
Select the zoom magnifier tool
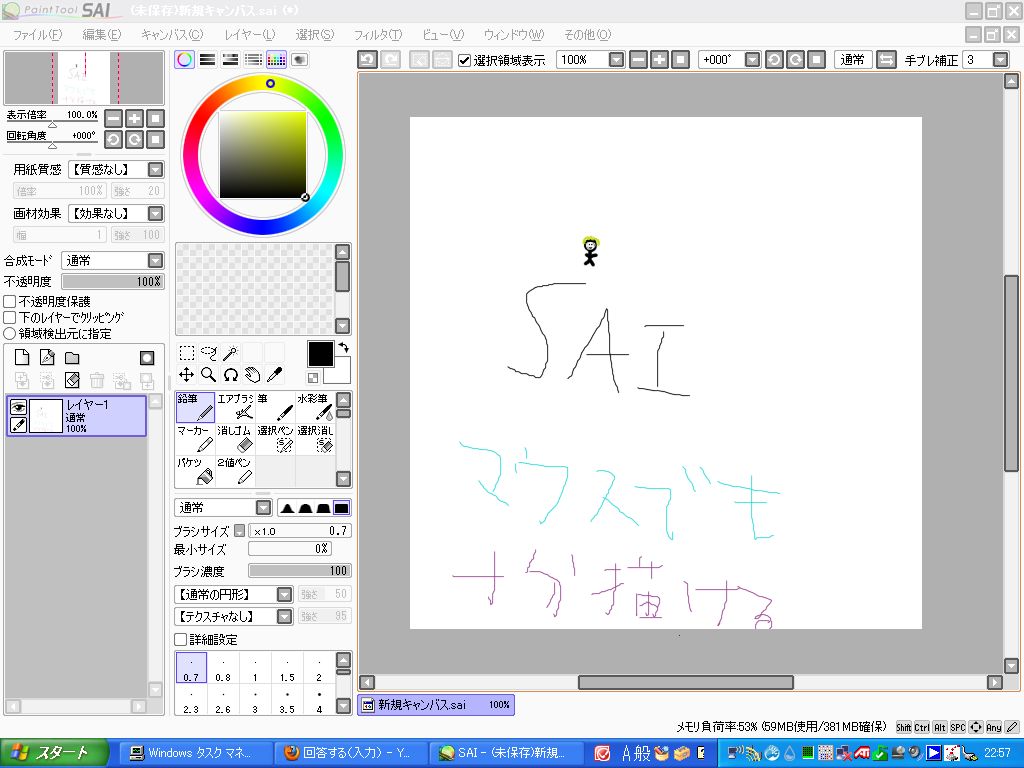209,375
